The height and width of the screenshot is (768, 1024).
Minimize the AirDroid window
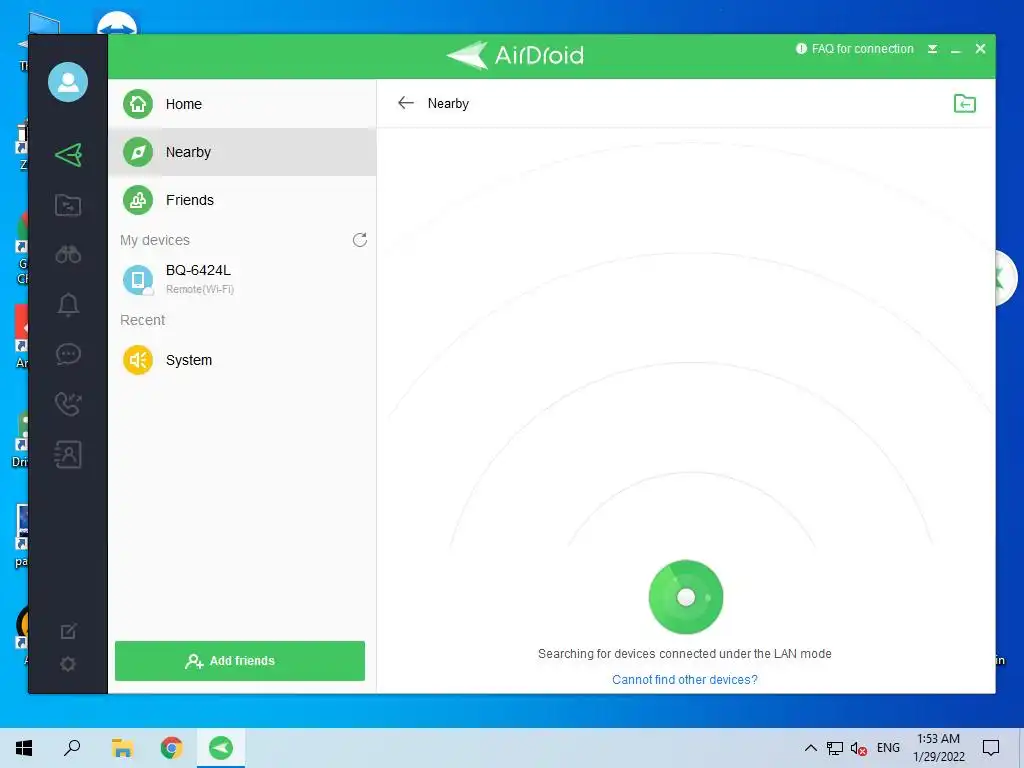click(956, 49)
